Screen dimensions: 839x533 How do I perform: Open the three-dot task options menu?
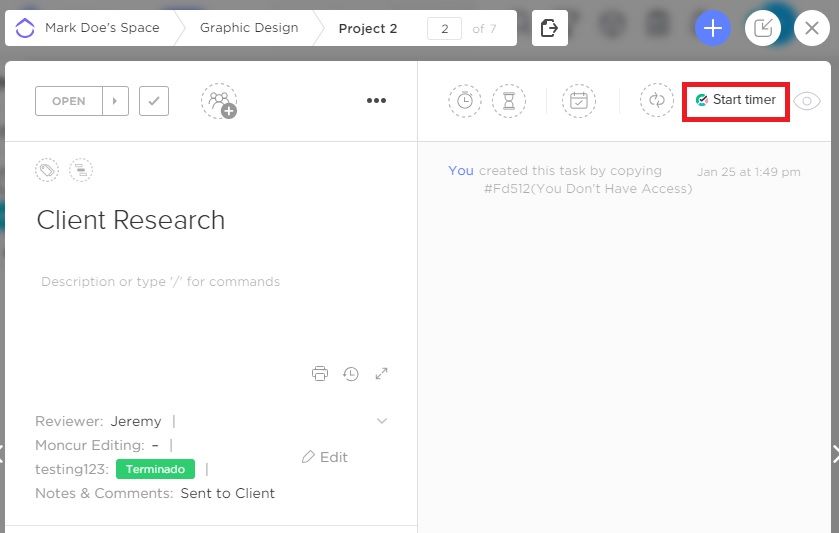click(376, 100)
